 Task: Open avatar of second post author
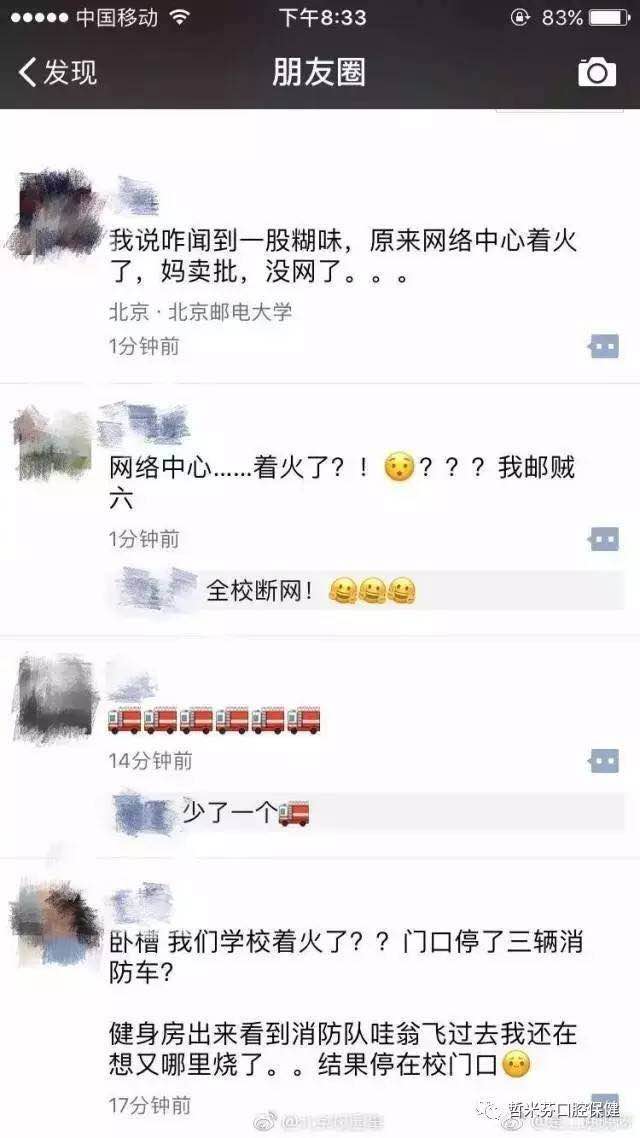[54, 443]
